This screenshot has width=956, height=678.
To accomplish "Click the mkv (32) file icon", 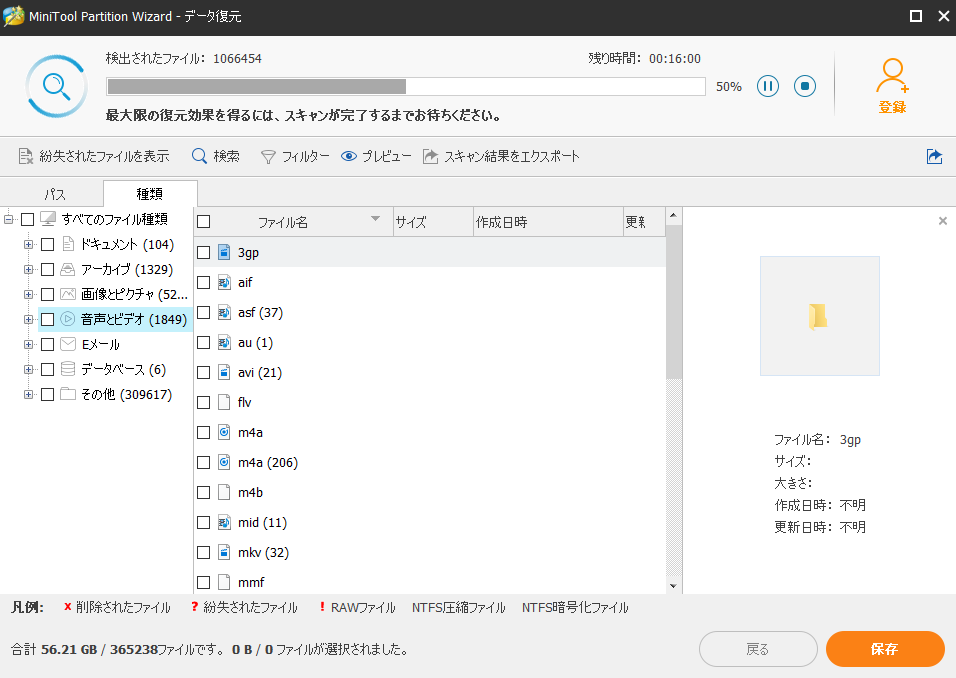I will tap(224, 552).
